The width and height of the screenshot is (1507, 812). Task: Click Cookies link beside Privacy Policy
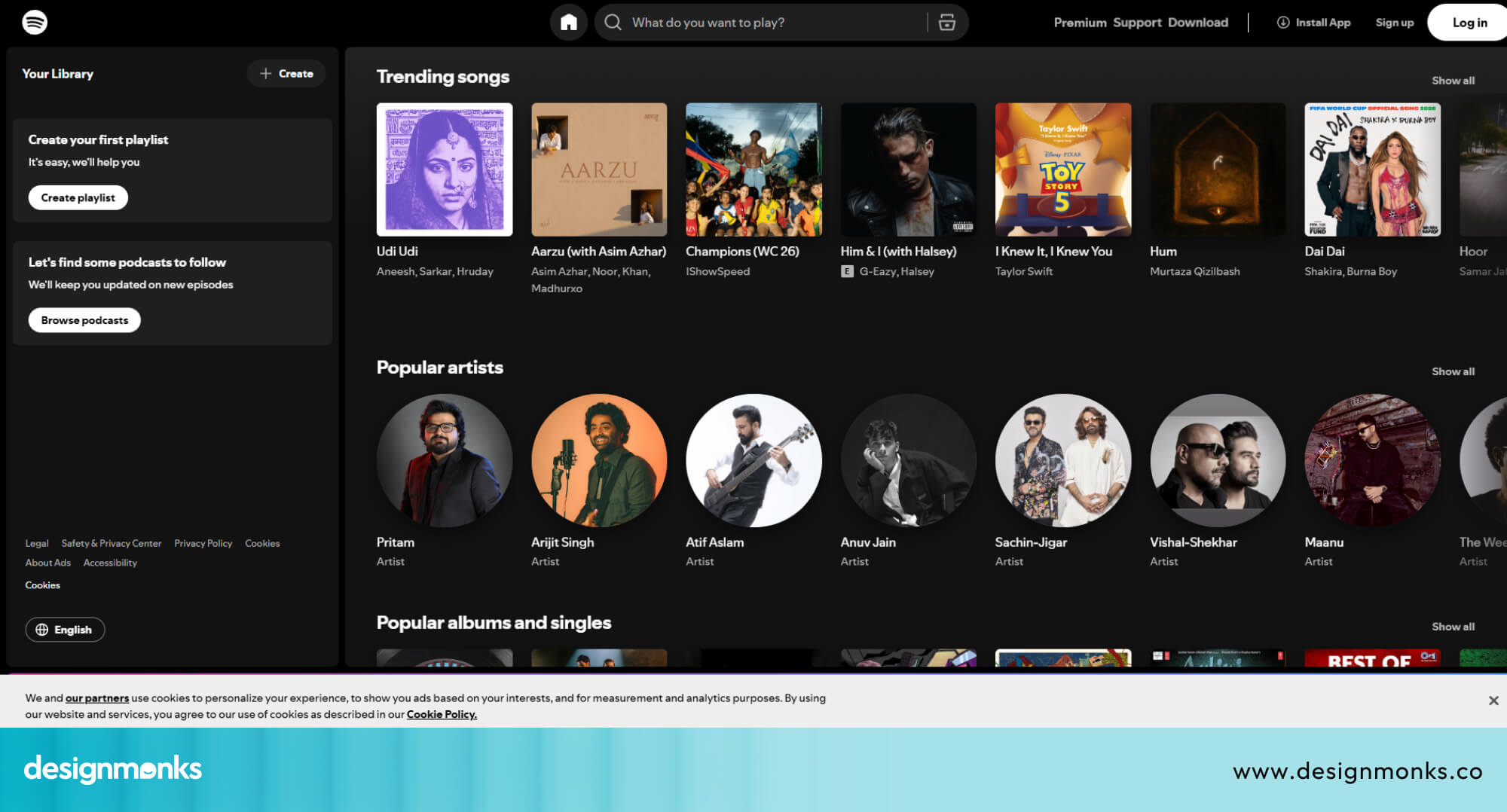262,543
